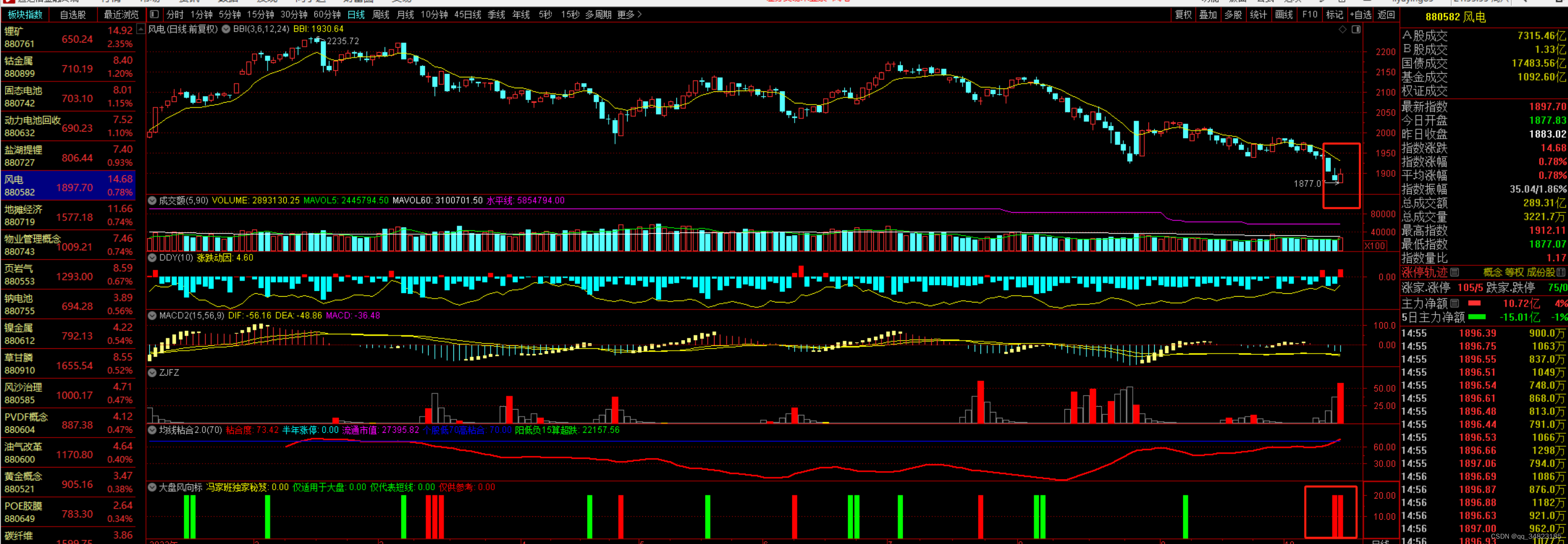The width and height of the screenshot is (1568, 544).
Task: Switch to 自选股 tab
Action: click(x=72, y=14)
